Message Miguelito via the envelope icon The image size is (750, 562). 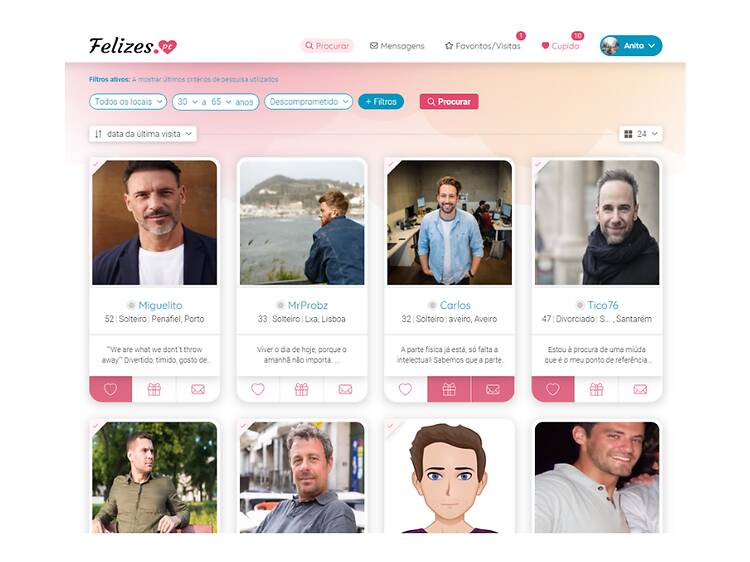tap(197, 389)
